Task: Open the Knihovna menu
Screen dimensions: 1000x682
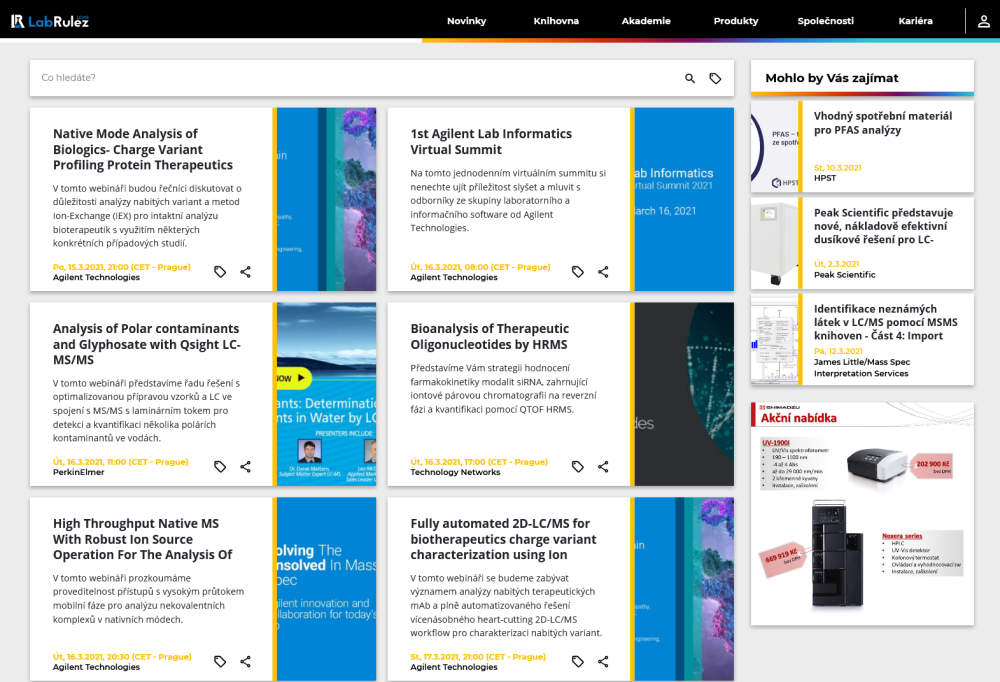Action: pyautogui.click(x=556, y=21)
